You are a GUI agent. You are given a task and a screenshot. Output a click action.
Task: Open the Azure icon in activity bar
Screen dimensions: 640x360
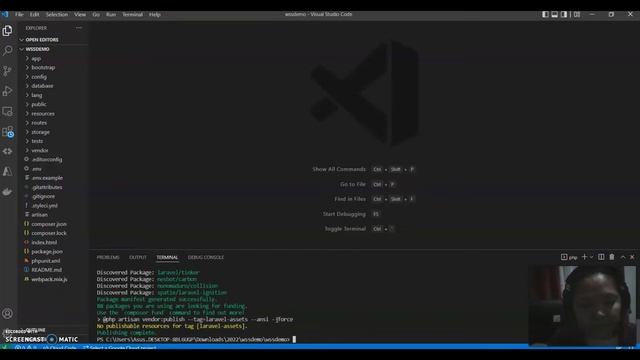pos(7,171)
